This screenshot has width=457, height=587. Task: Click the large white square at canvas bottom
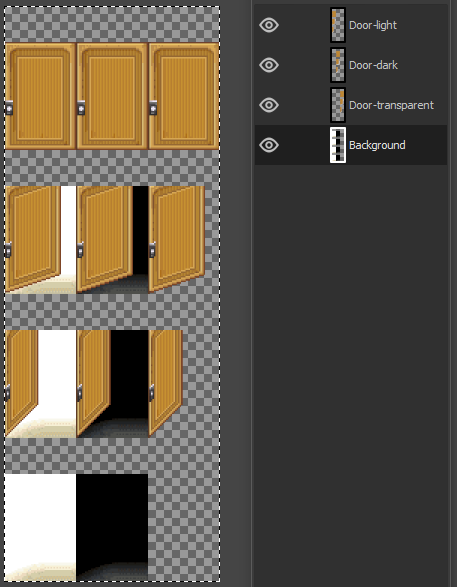tap(40, 527)
